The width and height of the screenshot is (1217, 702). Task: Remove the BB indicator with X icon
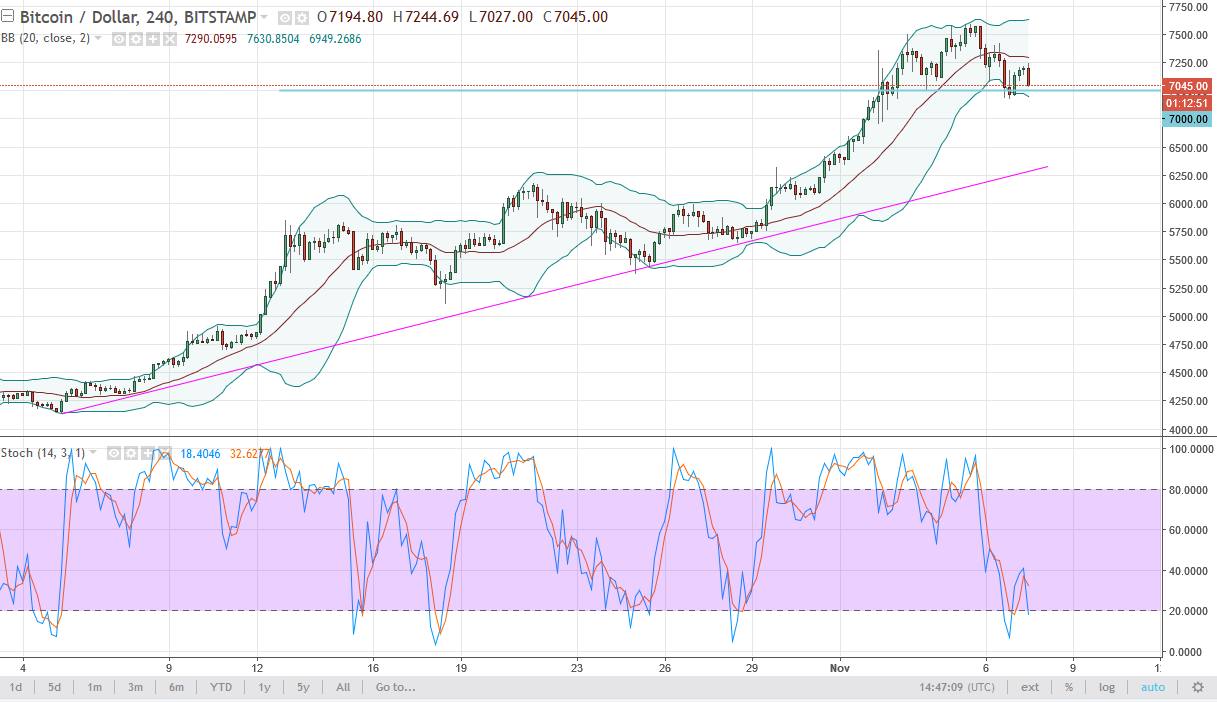[x=169, y=40]
